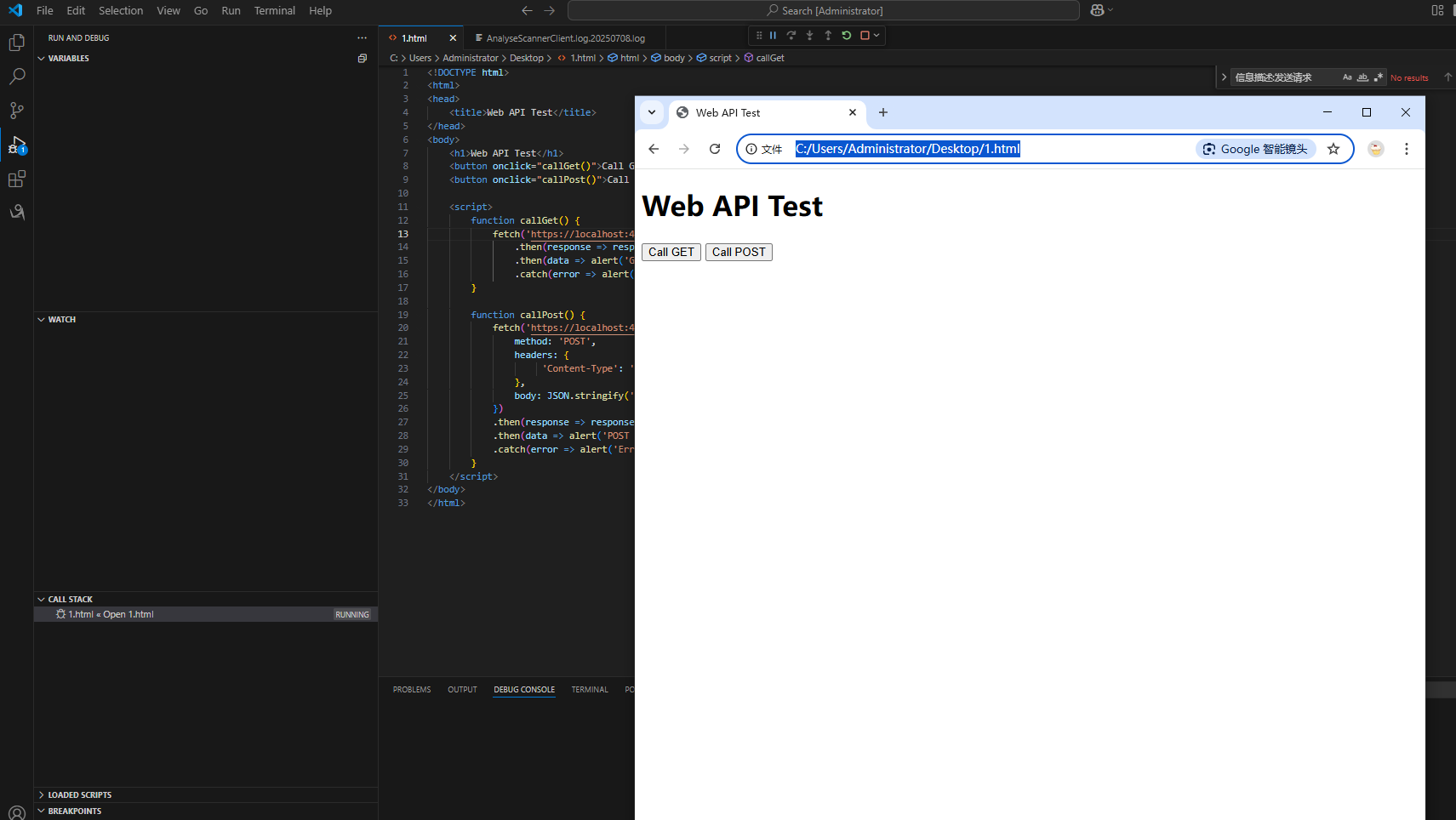Open the Explorer view in activity bar
1456x820 pixels.
(x=16, y=43)
